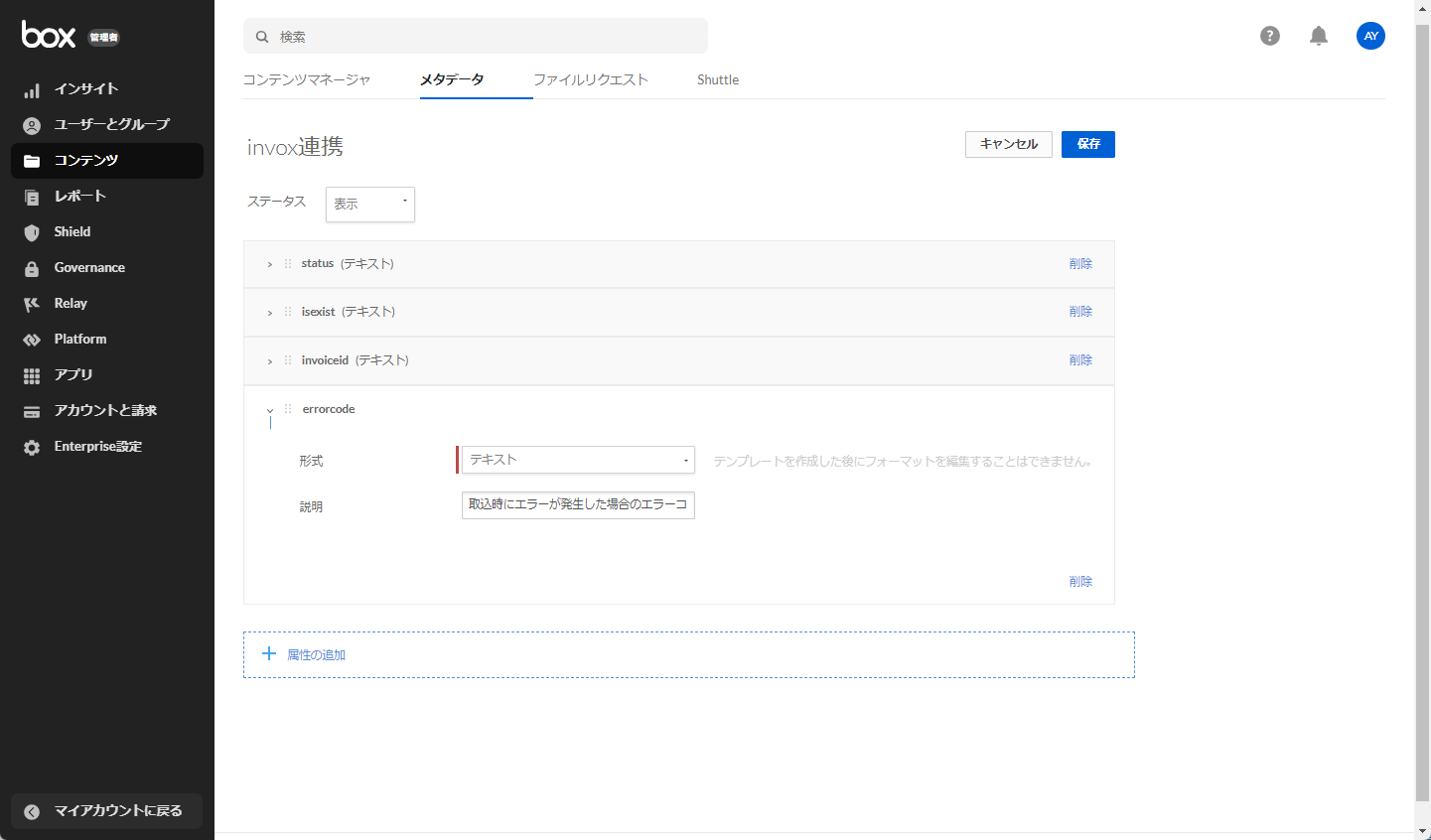This screenshot has height=840, width=1431.
Task: Switch to the ファイルリクエスト tab
Action: pyautogui.click(x=592, y=79)
